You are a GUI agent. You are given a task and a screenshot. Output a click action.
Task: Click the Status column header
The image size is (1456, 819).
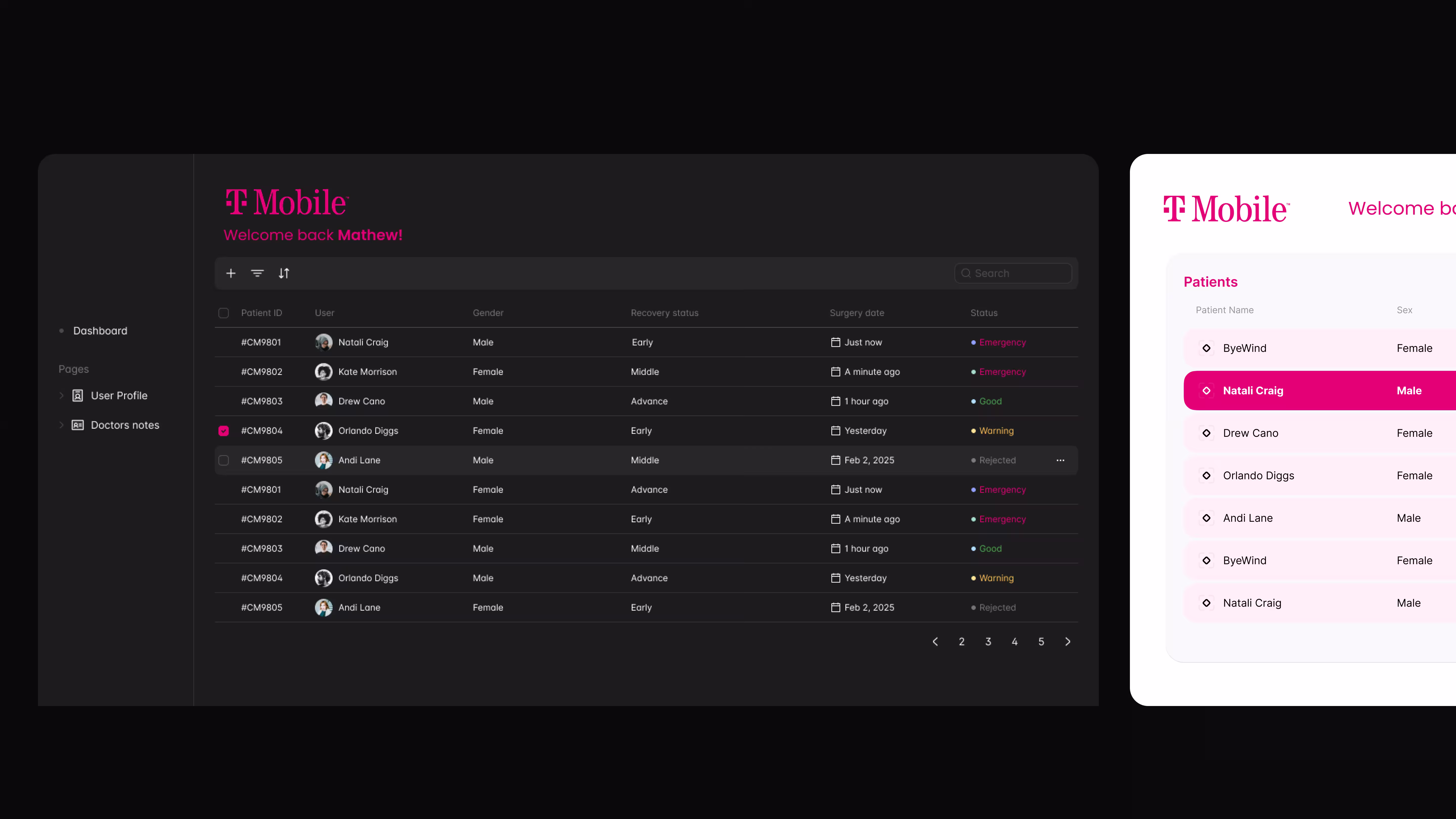[984, 313]
